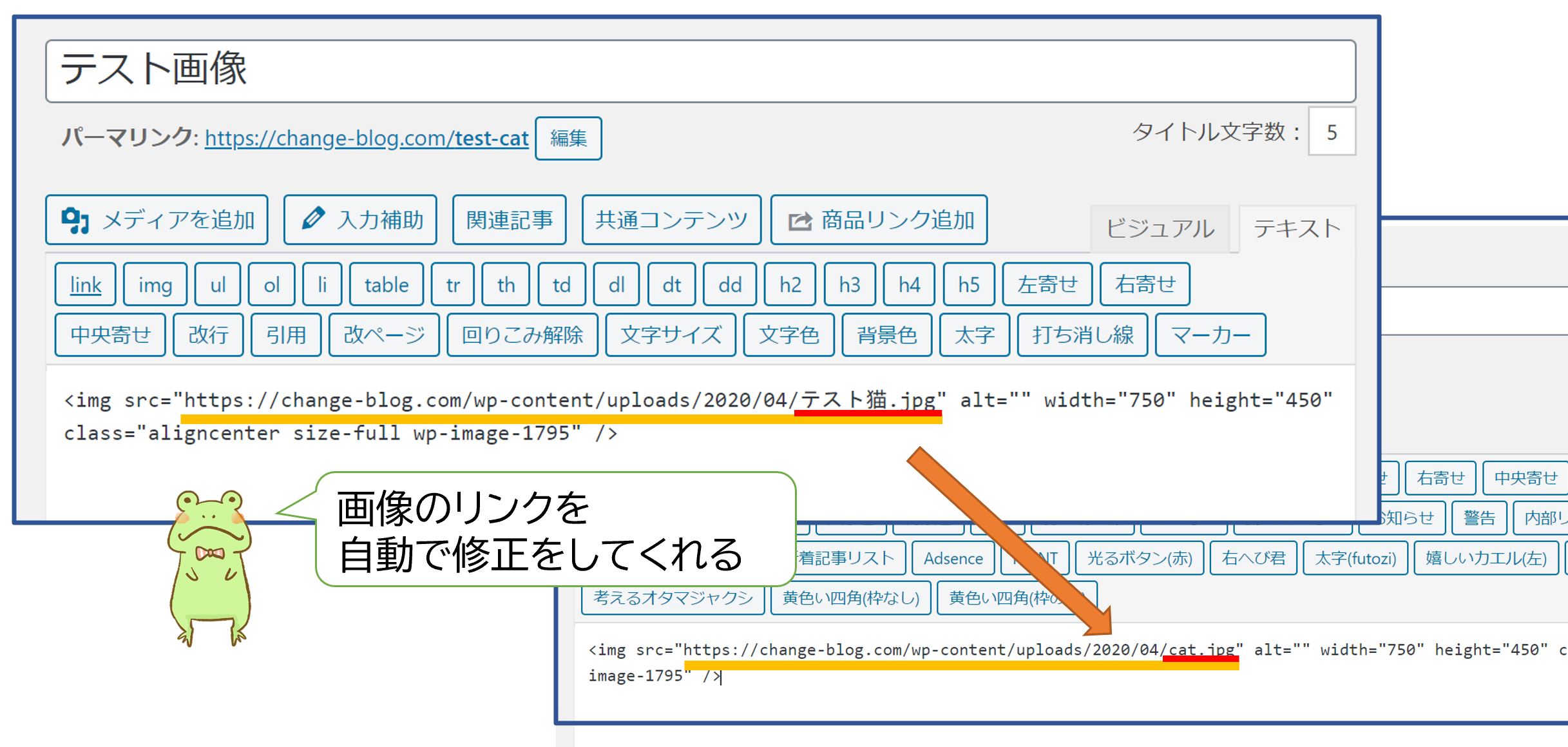1568x747 pixels.
Task: Click the 編集 permalink edit button
Action: [568, 139]
